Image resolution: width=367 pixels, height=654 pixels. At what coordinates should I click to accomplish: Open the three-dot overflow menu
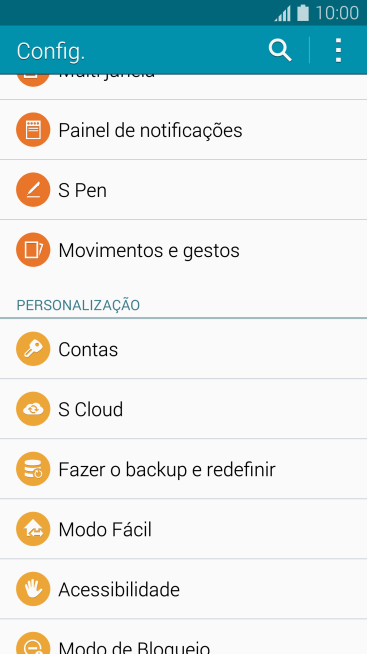tap(338, 50)
